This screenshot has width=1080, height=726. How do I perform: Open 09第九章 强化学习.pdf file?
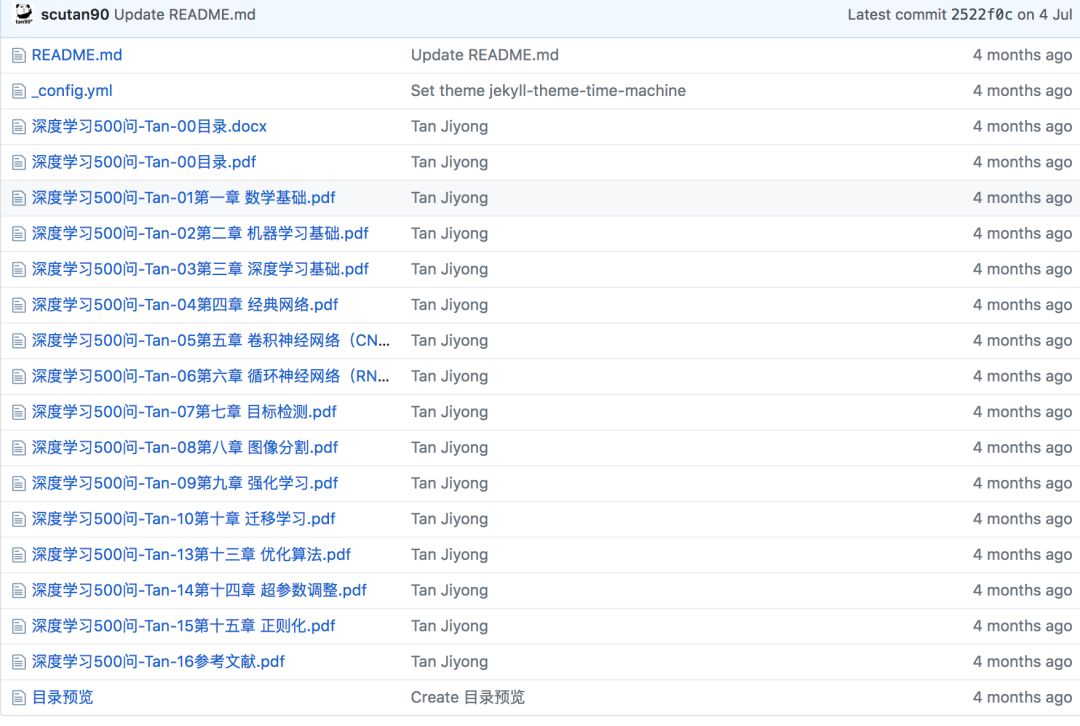coord(185,484)
